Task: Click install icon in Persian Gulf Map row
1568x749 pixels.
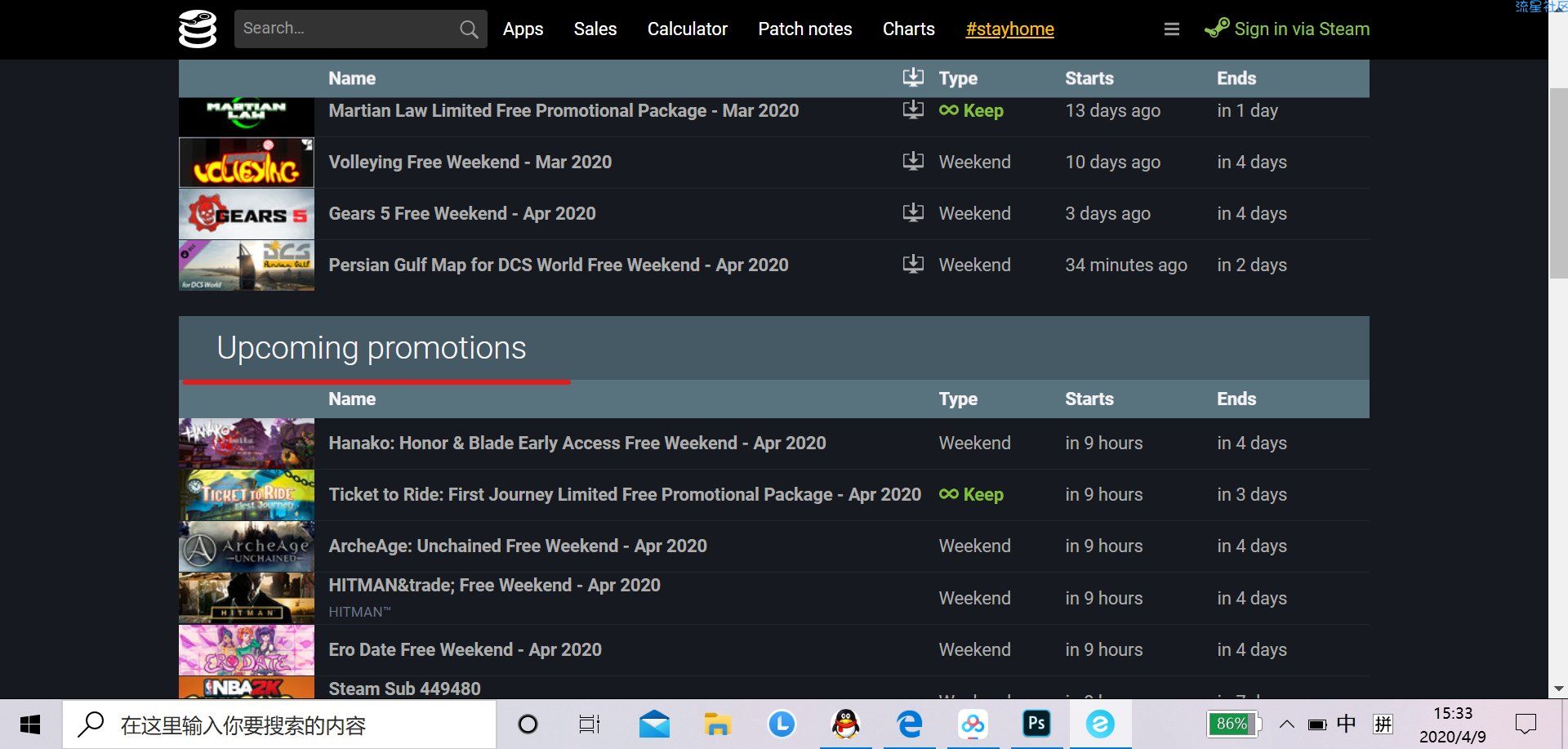Action: pyautogui.click(x=913, y=264)
